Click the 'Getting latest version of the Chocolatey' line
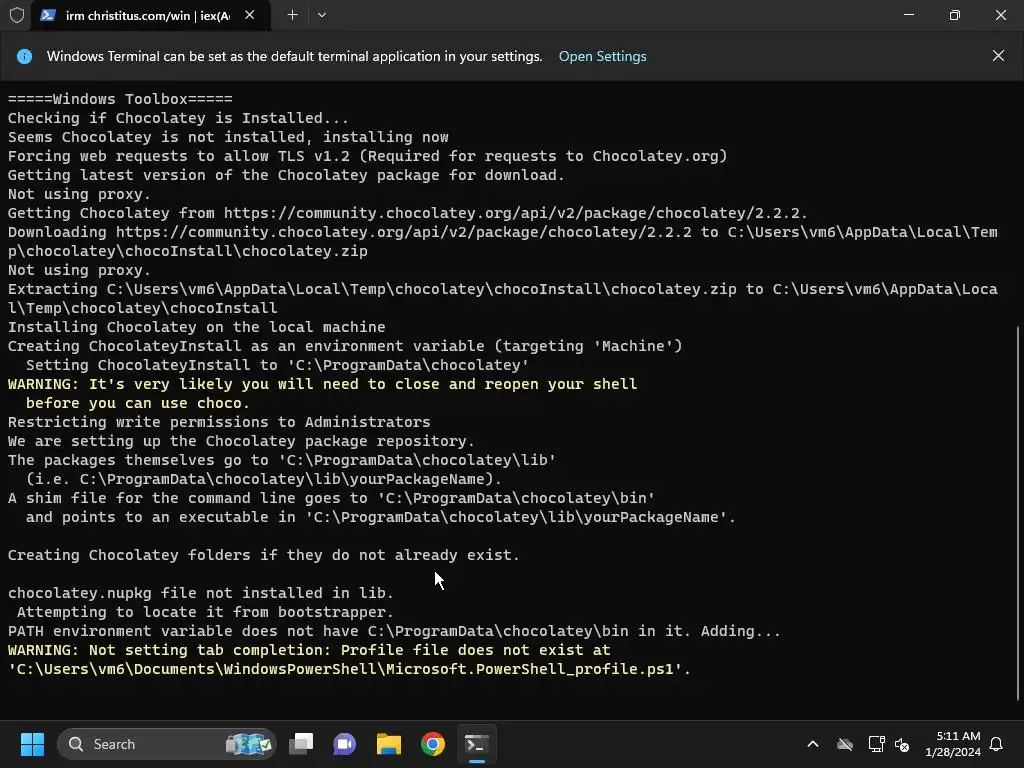Screen dimensions: 1024x768 (x=286, y=175)
